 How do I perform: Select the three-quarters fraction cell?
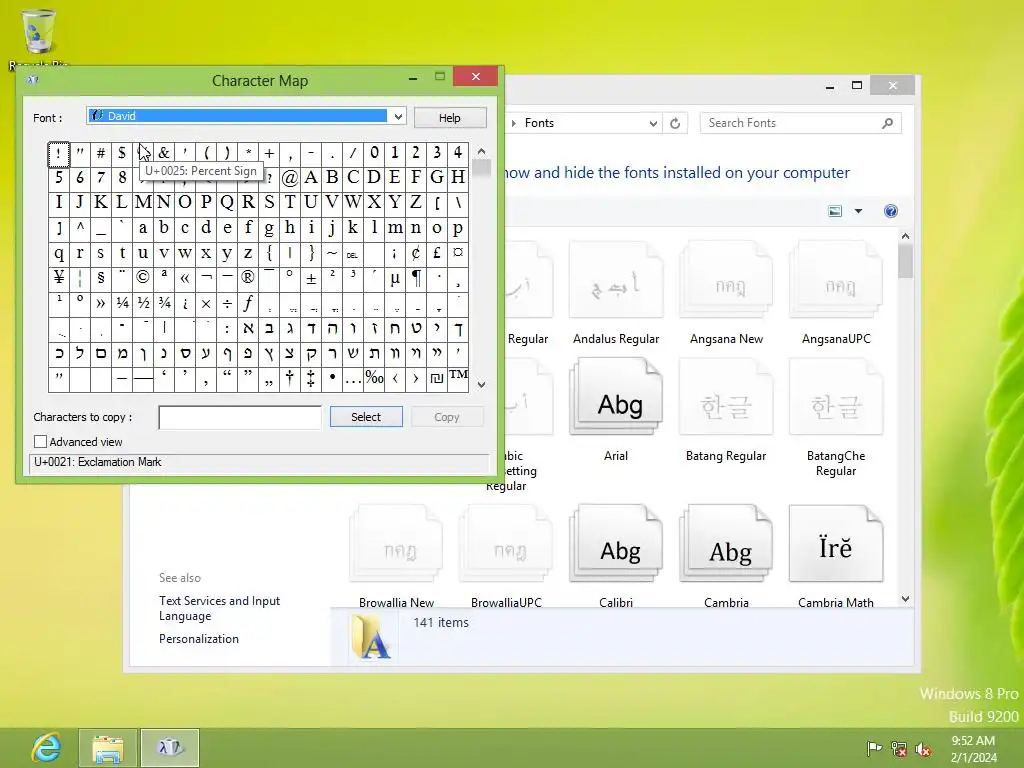(164, 303)
